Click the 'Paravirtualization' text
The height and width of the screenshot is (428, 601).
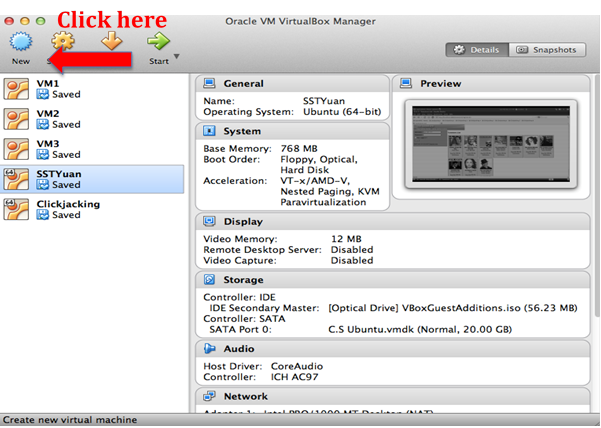323,202
